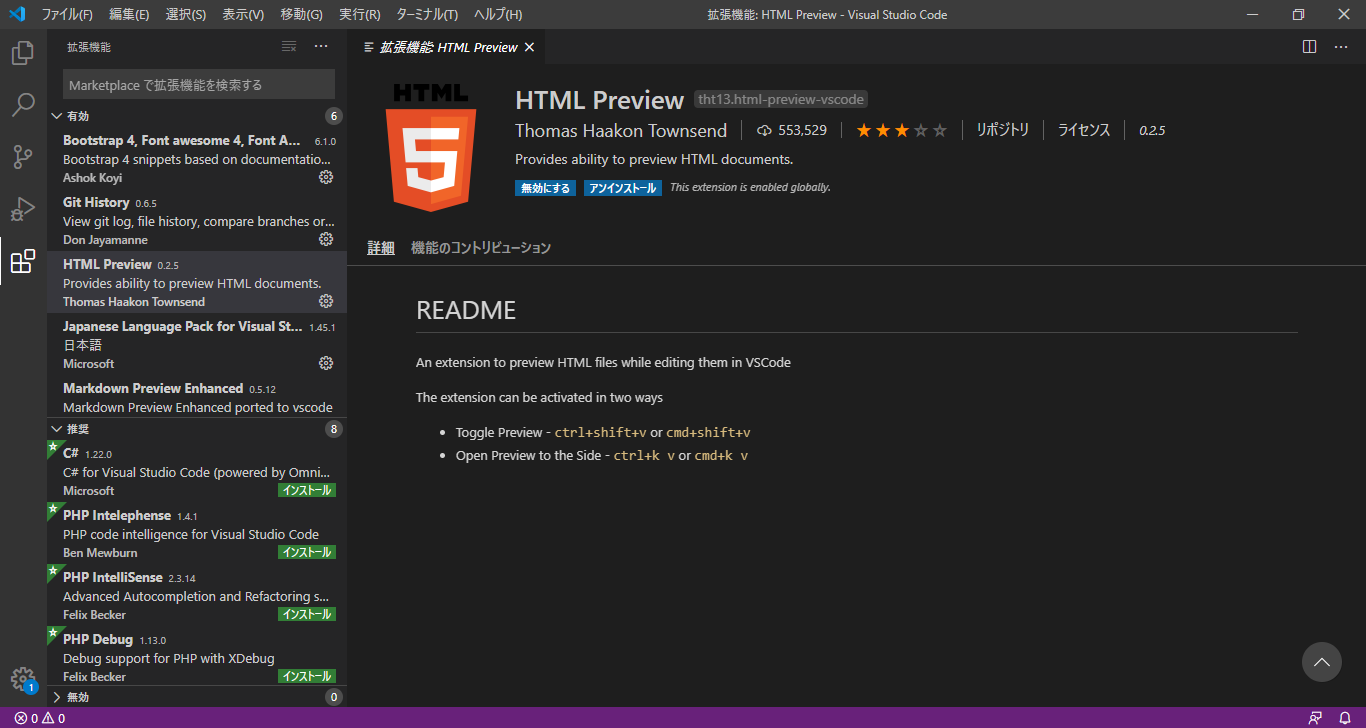
Task: Open Run and Debug view
Action: pos(22,209)
